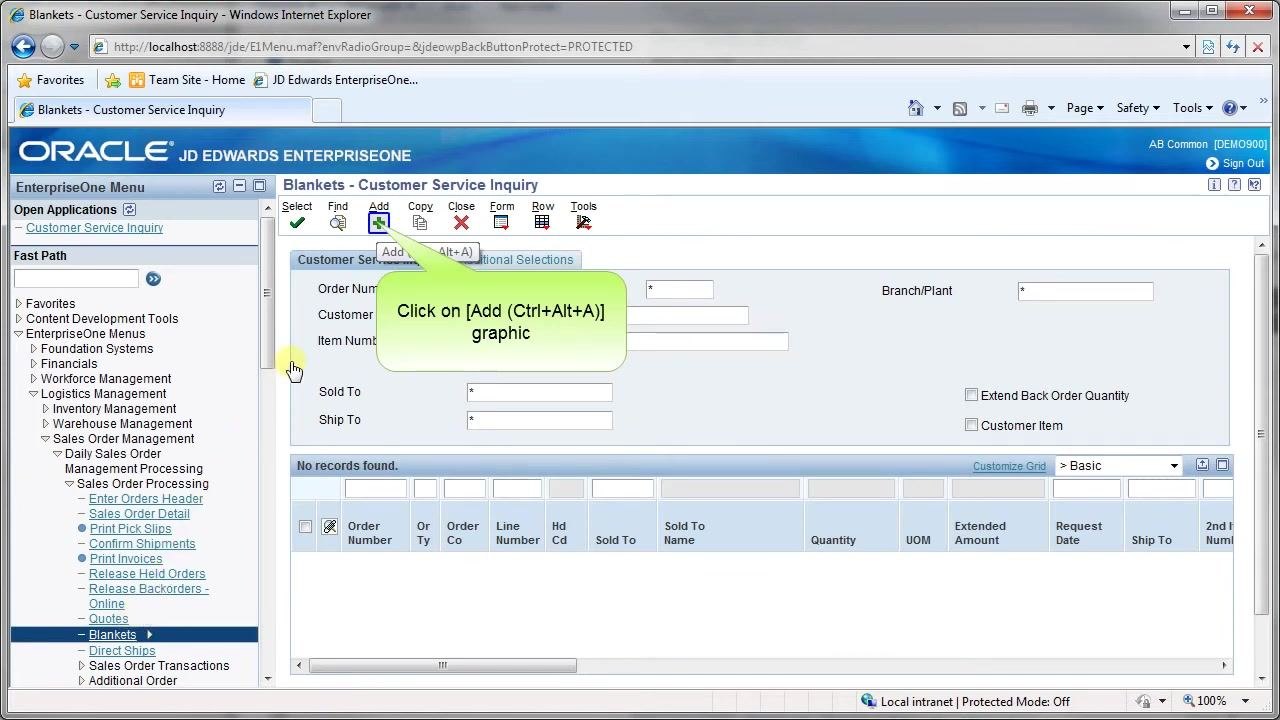Minimize the EnterpriseOne Menu panel

239,186
